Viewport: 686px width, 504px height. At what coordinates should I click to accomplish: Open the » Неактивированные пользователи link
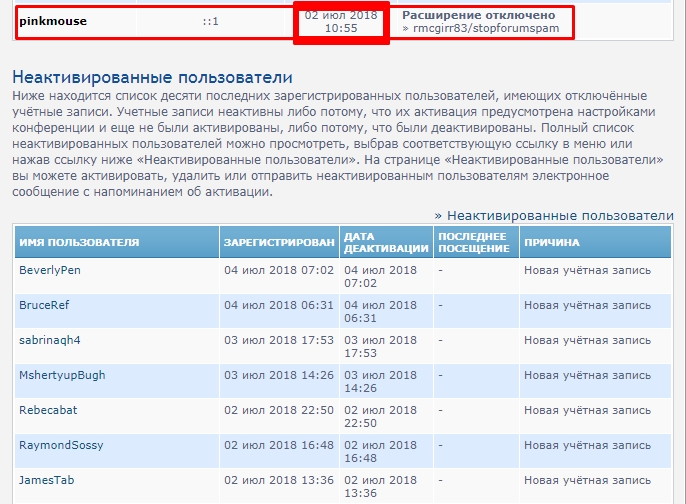[x=553, y=215]
